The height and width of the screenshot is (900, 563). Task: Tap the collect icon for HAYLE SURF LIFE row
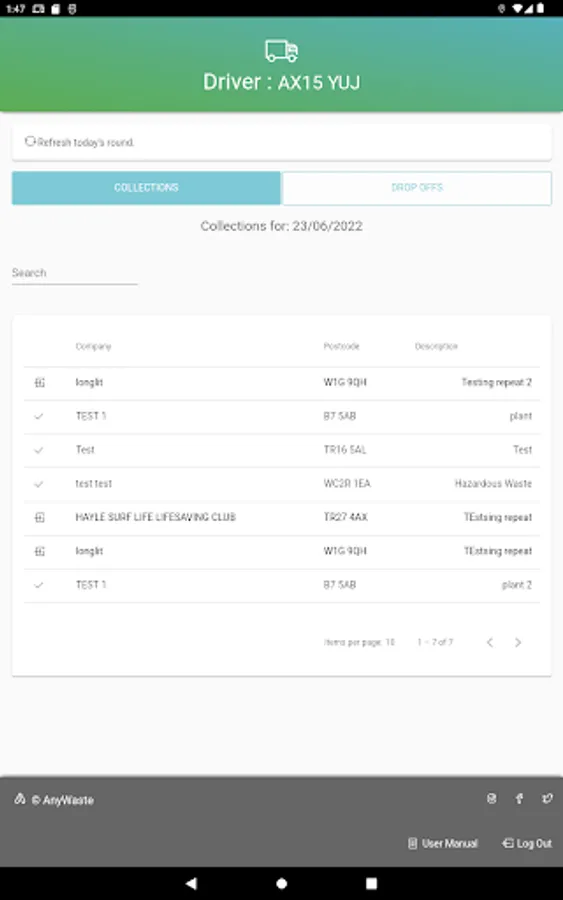(x=39, y=517)
